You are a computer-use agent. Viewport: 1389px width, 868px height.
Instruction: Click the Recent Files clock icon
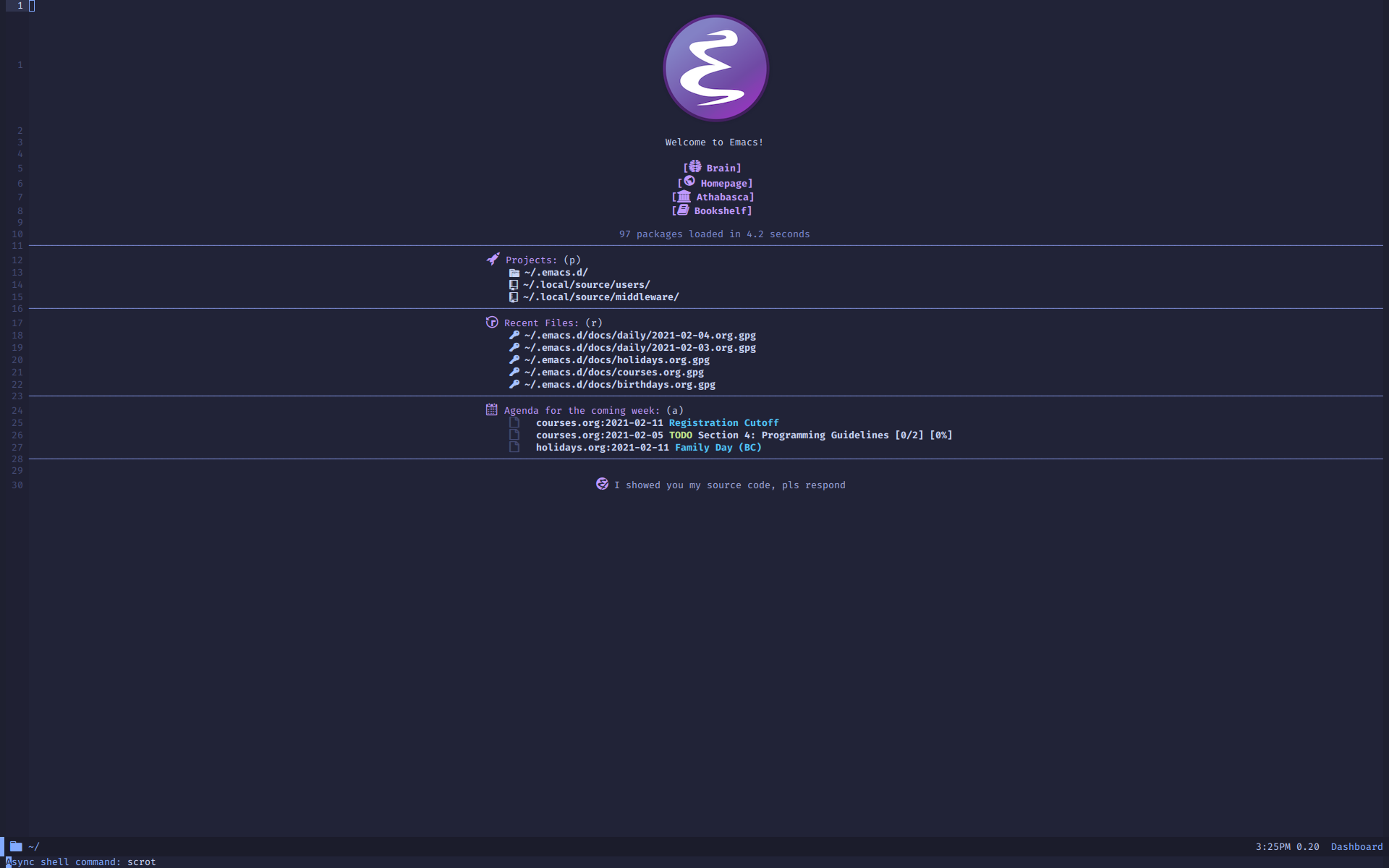click(491, 322)
